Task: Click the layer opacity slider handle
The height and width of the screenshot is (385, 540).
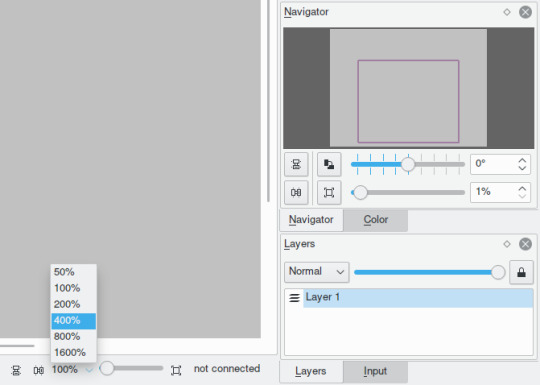Action: click(x=498, y=272)
